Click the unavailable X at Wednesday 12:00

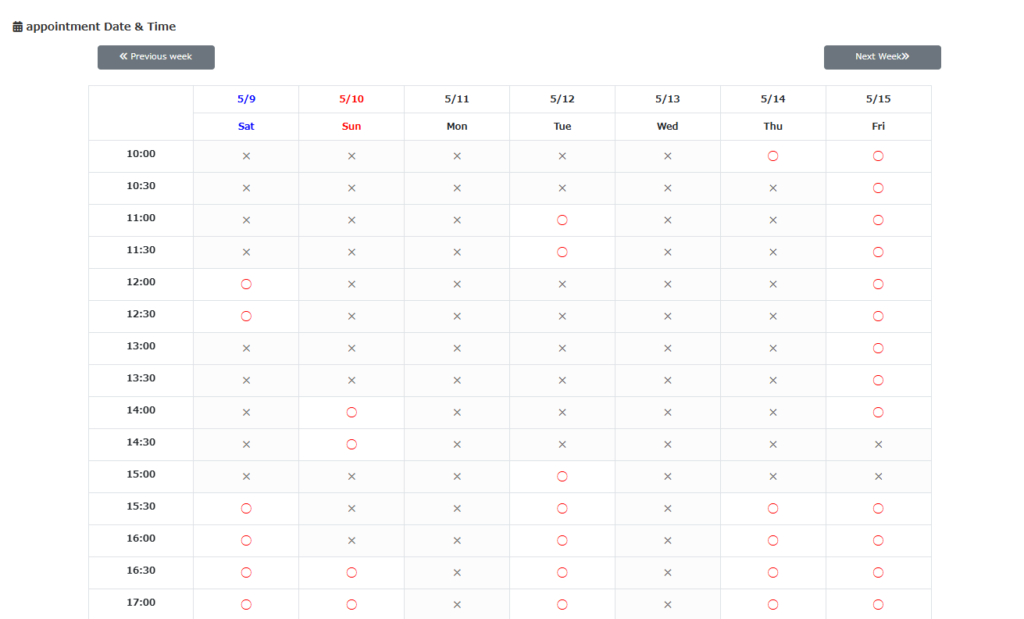[x=668, y=284]
